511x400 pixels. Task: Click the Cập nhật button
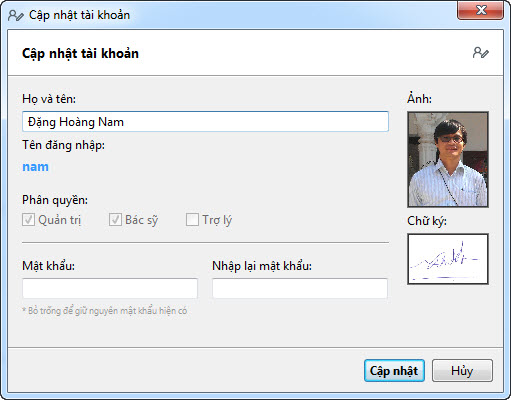point(394,371)
